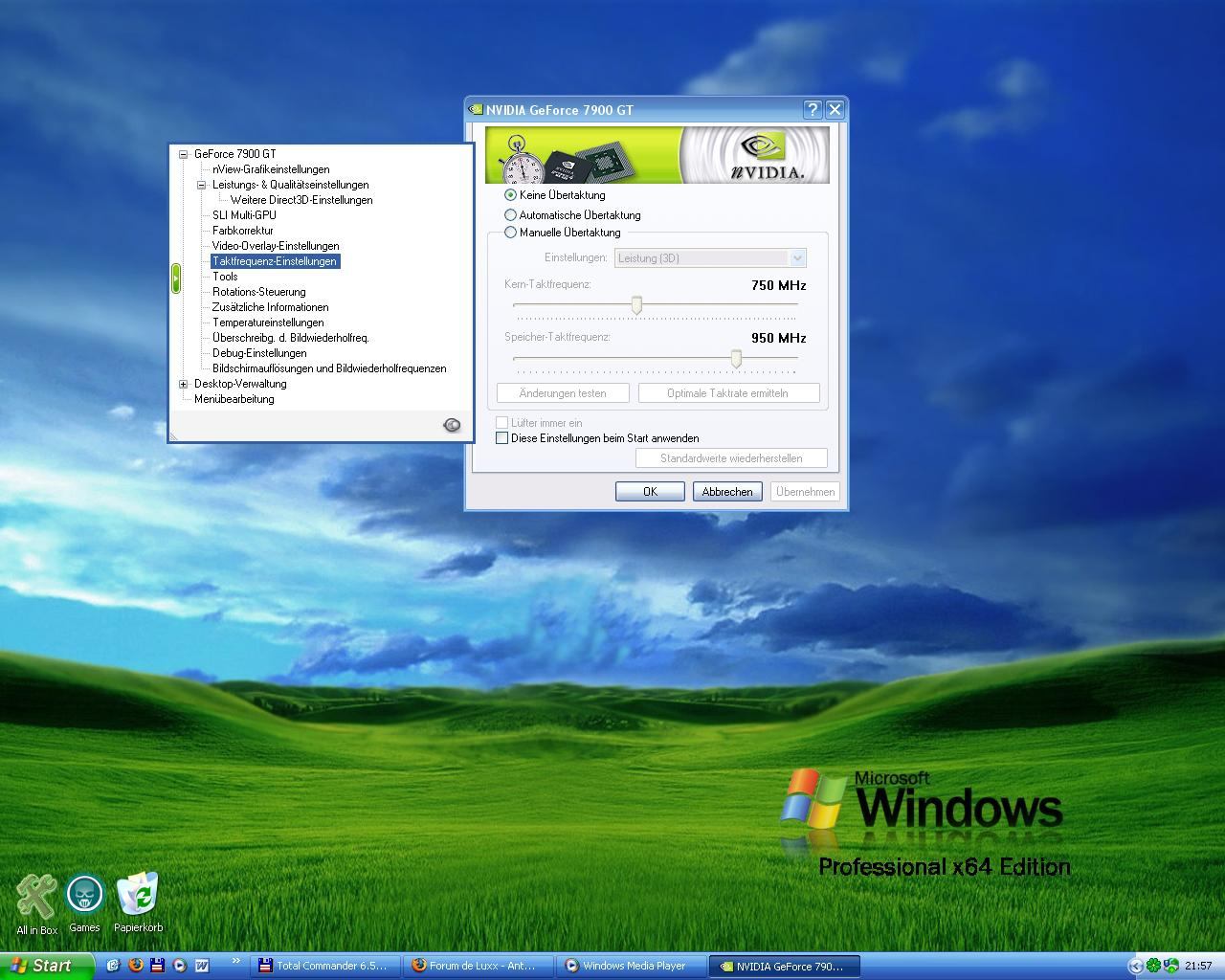
Task: Click the 750 MHz core clock value
Action: (778, 285)
